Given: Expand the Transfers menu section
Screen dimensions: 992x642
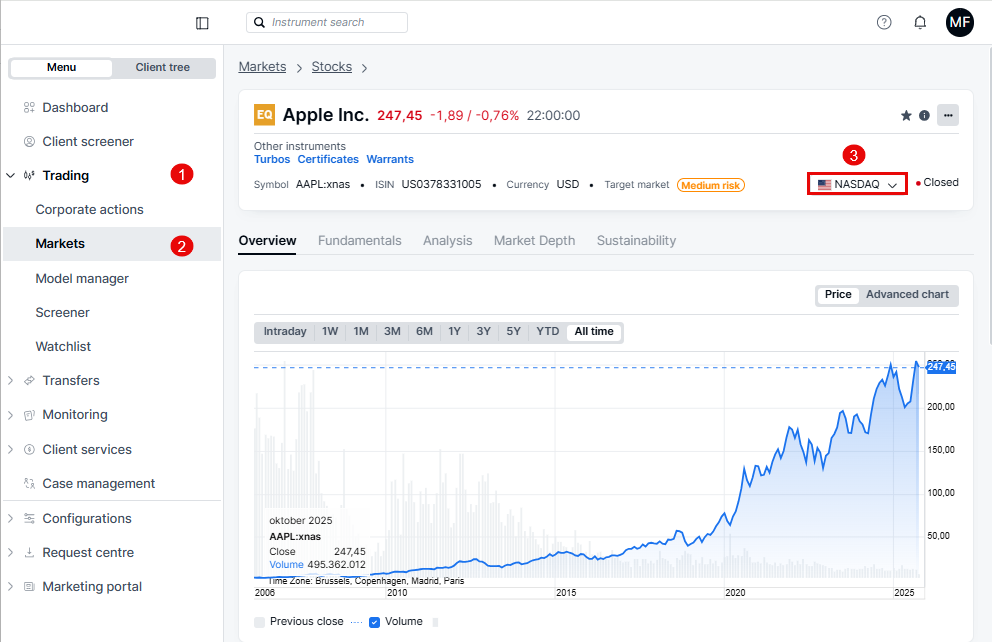Looking at the screenshot, I should coord(10,380).
